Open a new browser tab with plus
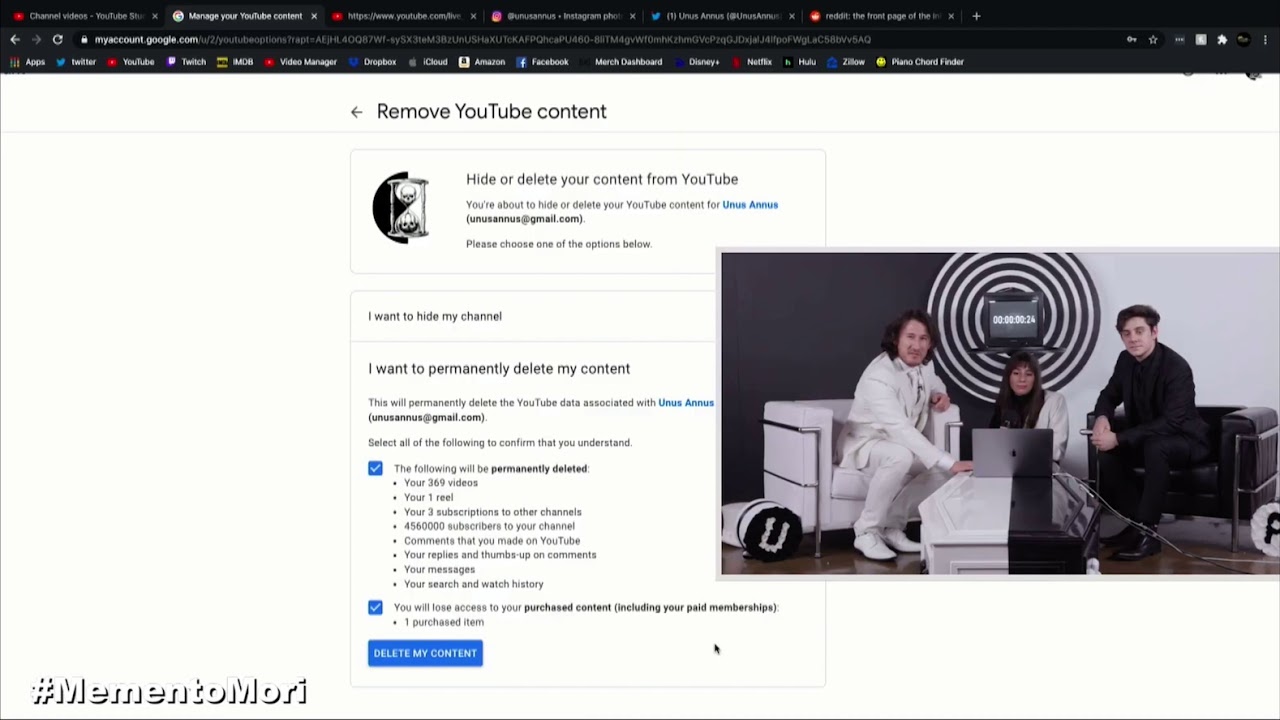 [976, 16]
